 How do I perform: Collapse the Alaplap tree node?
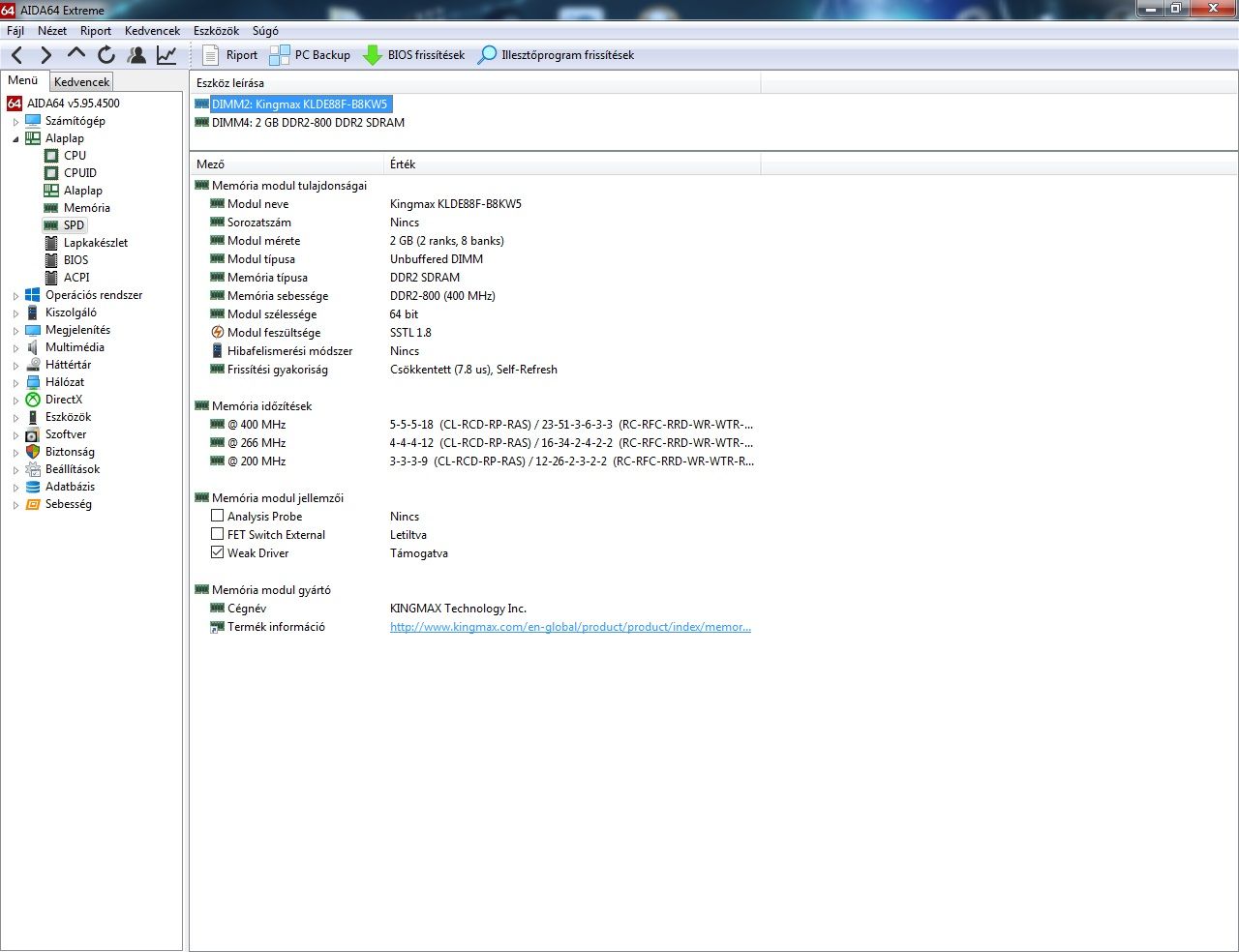click(15, 138)
